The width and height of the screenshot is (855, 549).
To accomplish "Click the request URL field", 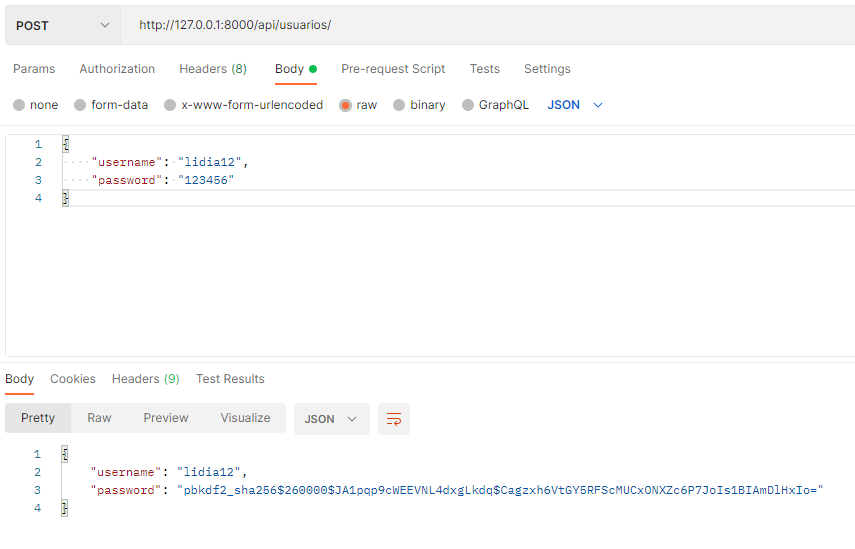I will [488, 25].
